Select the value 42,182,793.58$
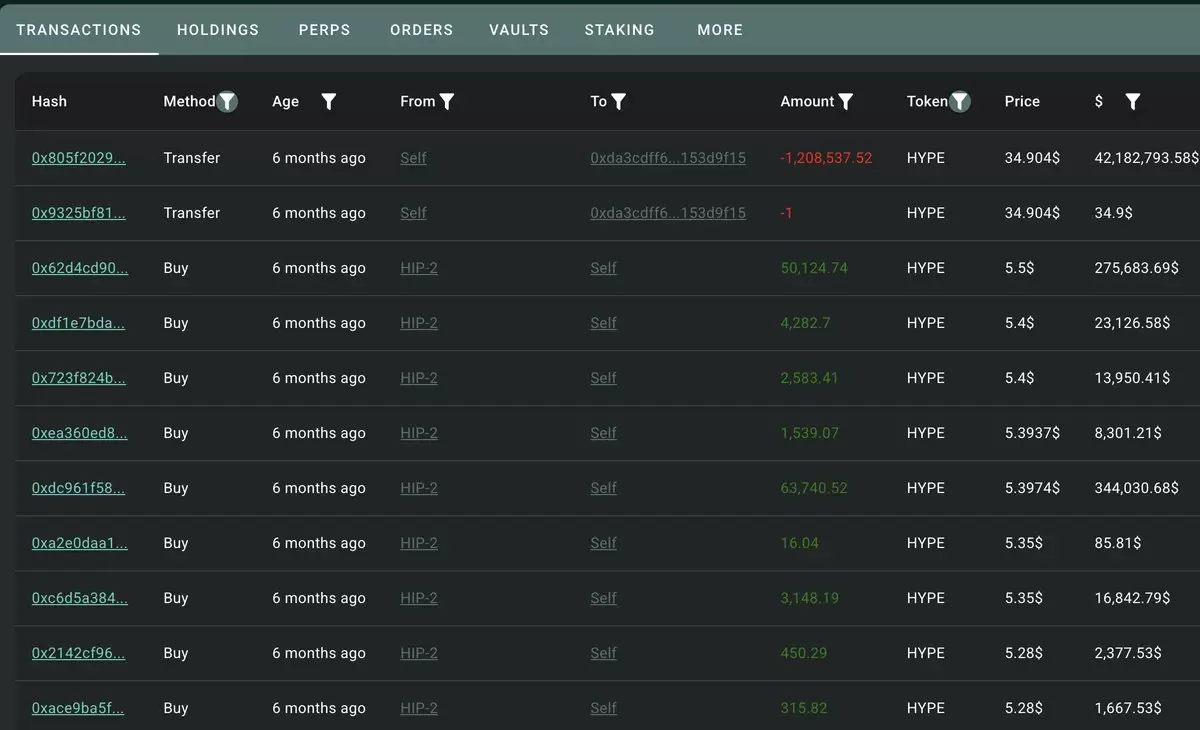 1146,158
